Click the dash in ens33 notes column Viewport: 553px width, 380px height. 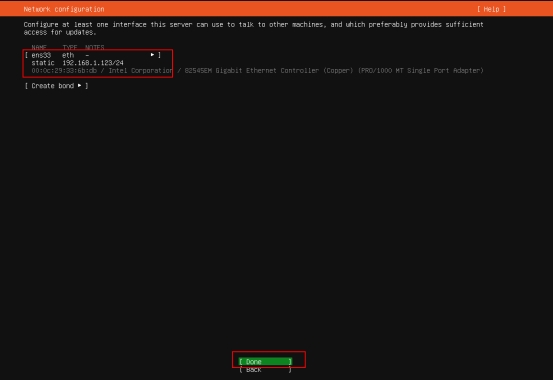[x=87, y=55]
